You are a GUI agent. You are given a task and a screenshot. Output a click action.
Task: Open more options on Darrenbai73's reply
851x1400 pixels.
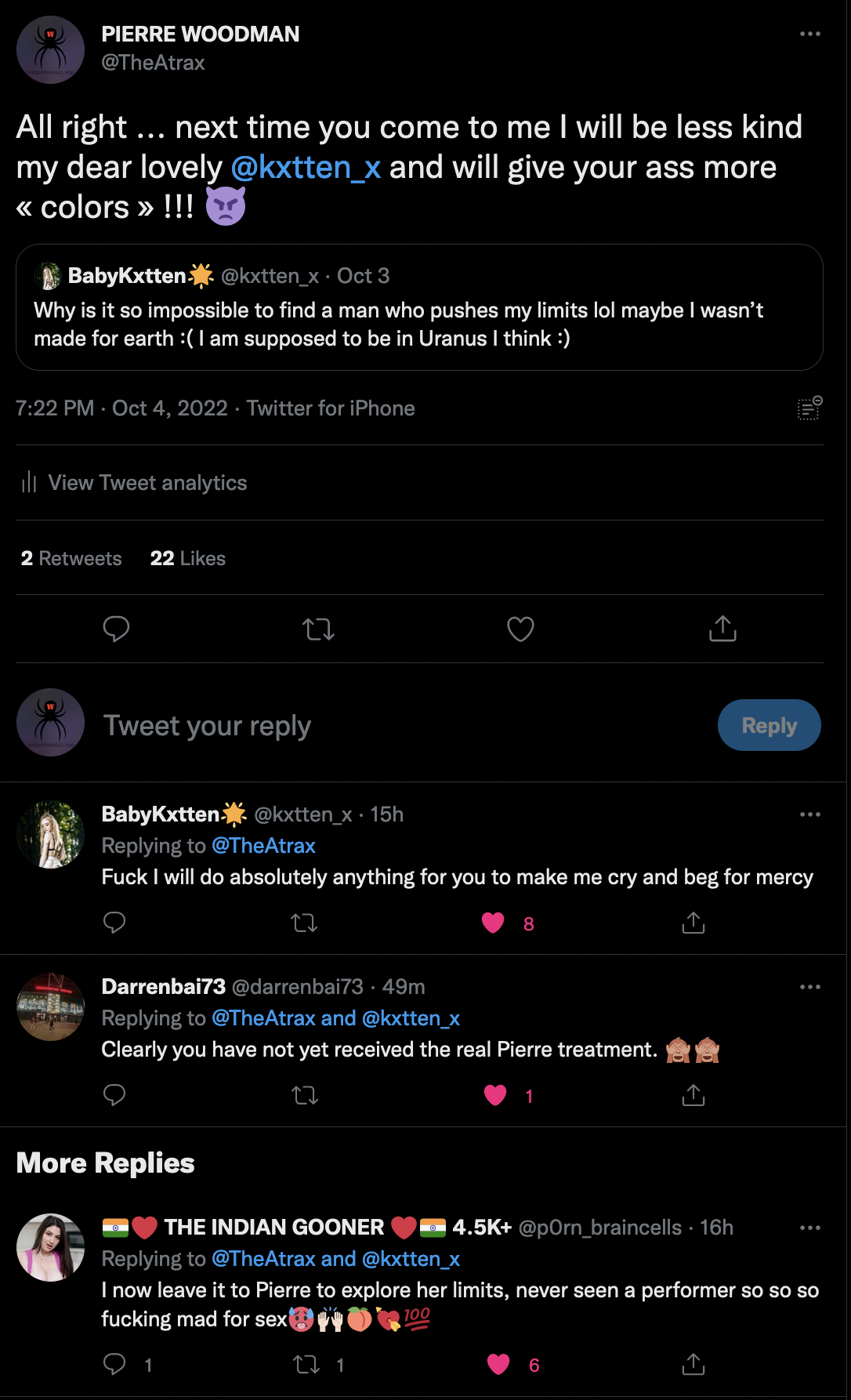tap(809, 987)
